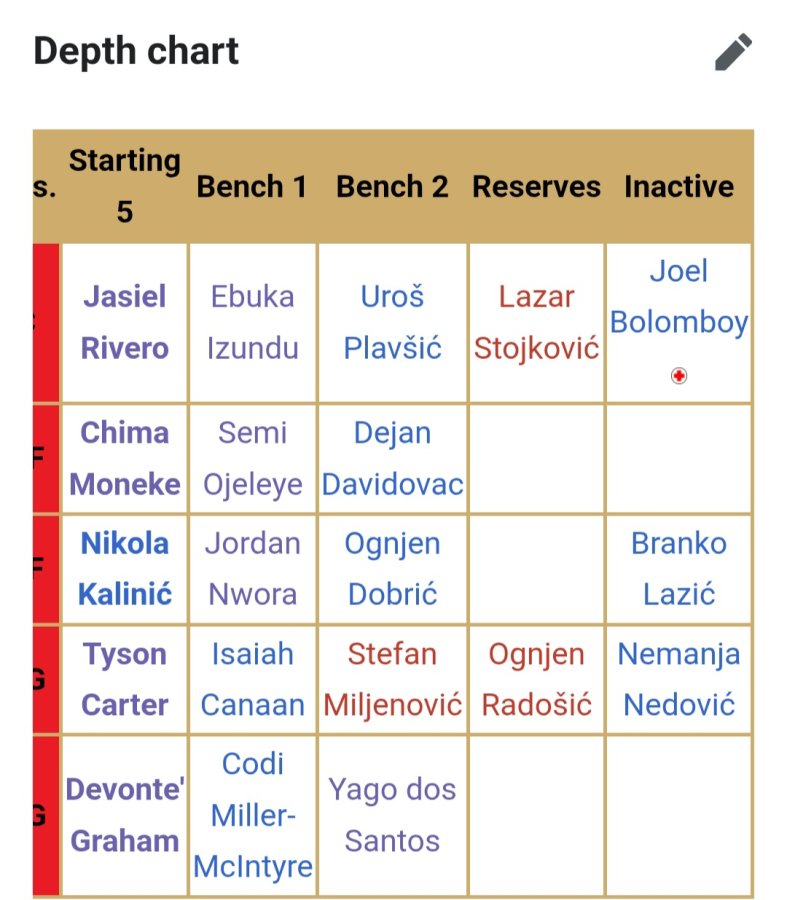Select Uroš Plavšić link
The image size is (787, 900).
click(x=393, y=323)
